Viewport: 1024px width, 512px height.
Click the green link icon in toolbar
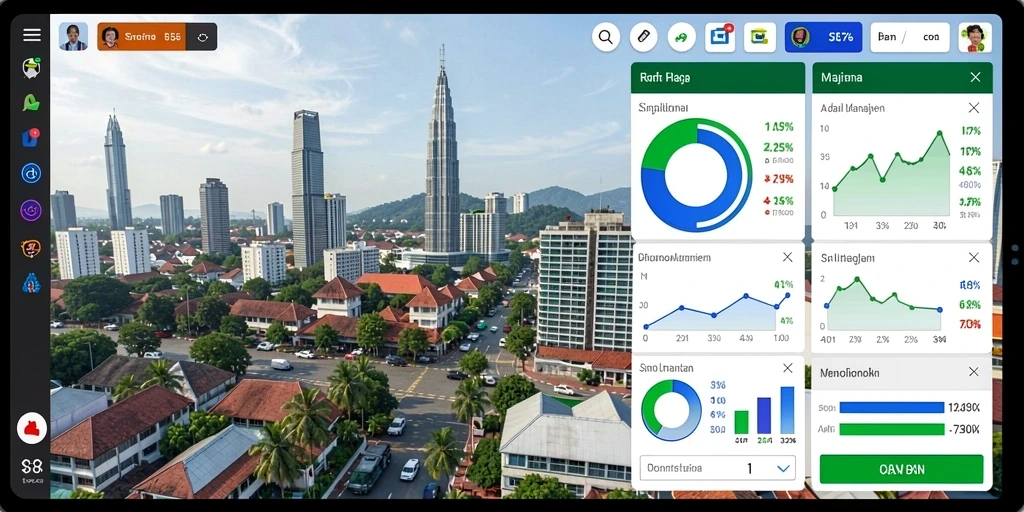(x=681, y=37)
